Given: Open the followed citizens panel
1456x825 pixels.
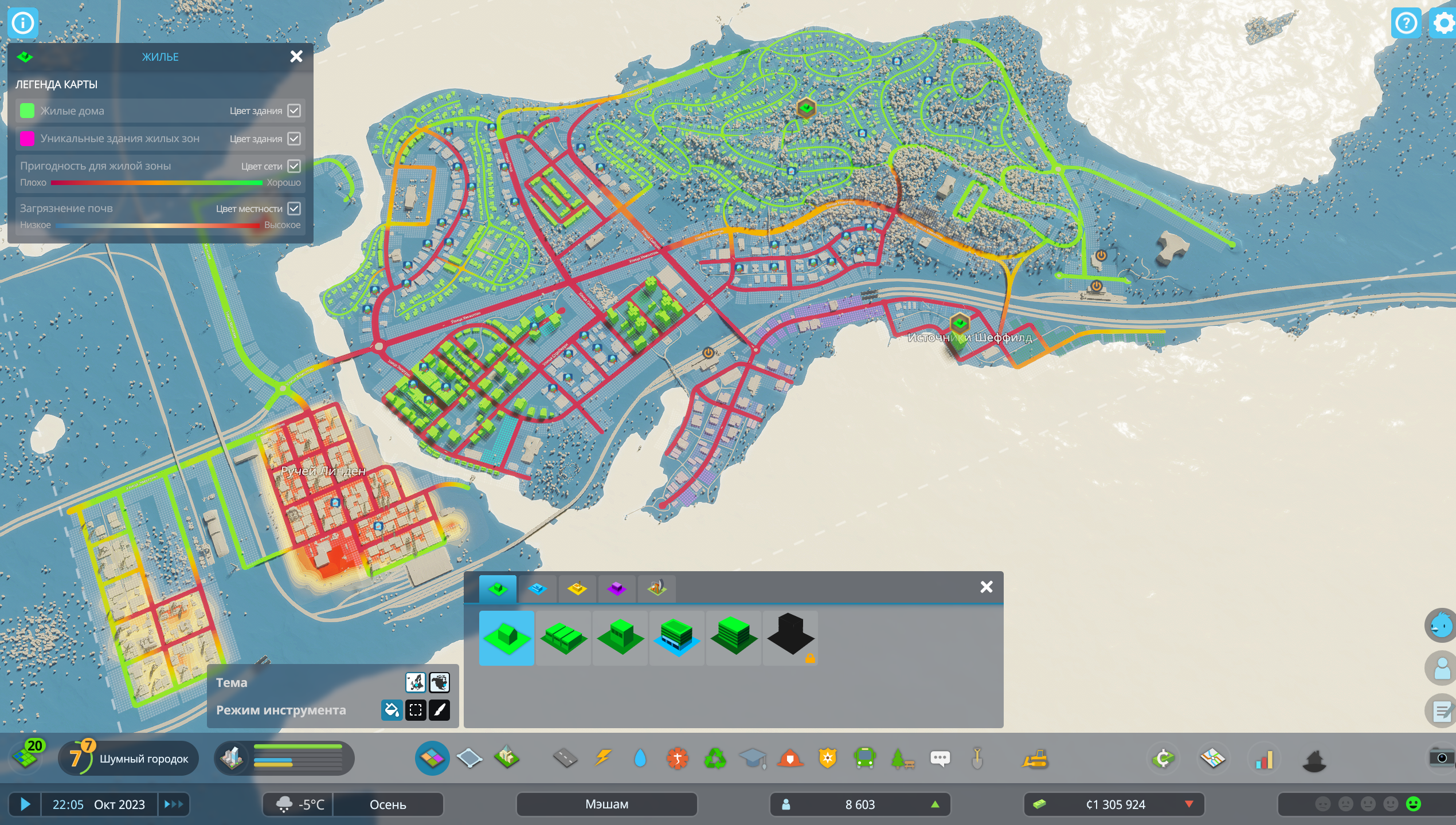Looking at the screenshot, I should pos(1441,668).
